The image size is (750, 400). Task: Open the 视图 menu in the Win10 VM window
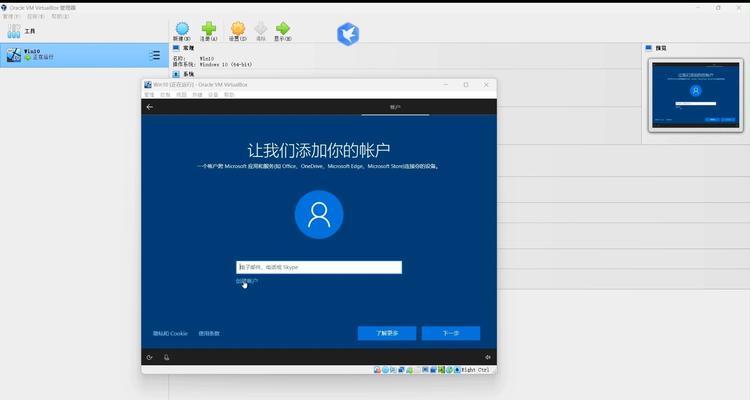pos(181,95)
